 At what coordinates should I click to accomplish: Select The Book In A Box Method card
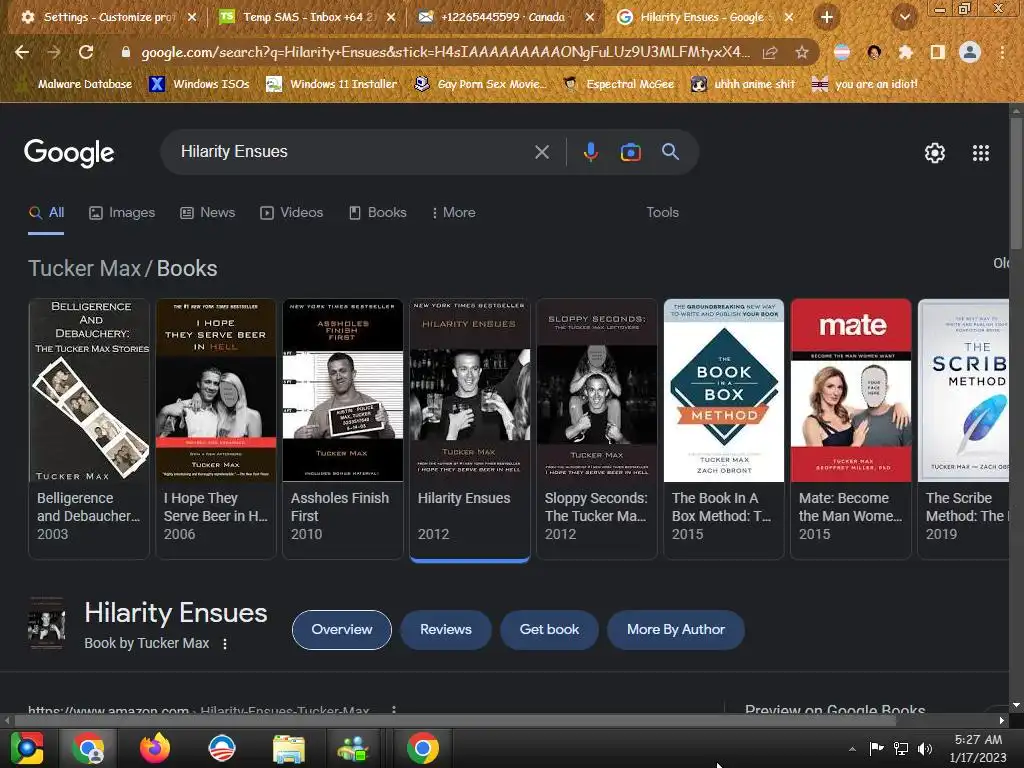724,428
